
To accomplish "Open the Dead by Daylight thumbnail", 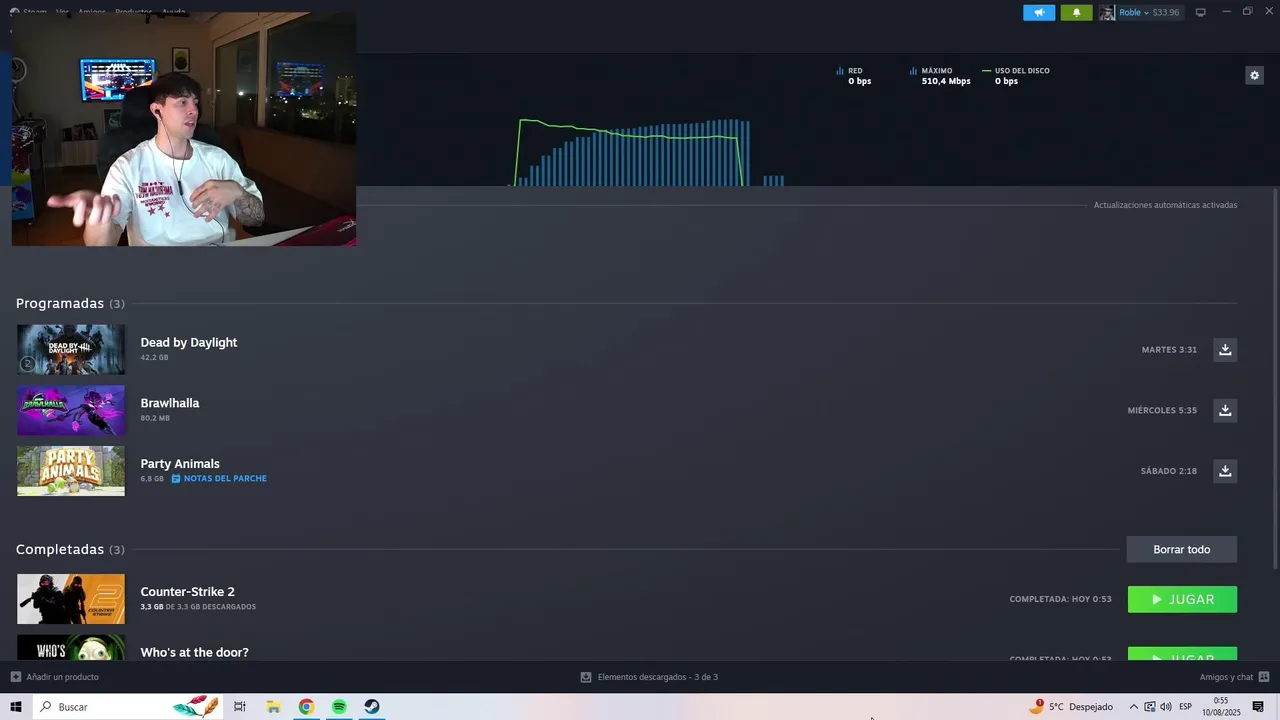I will (71, 349).
